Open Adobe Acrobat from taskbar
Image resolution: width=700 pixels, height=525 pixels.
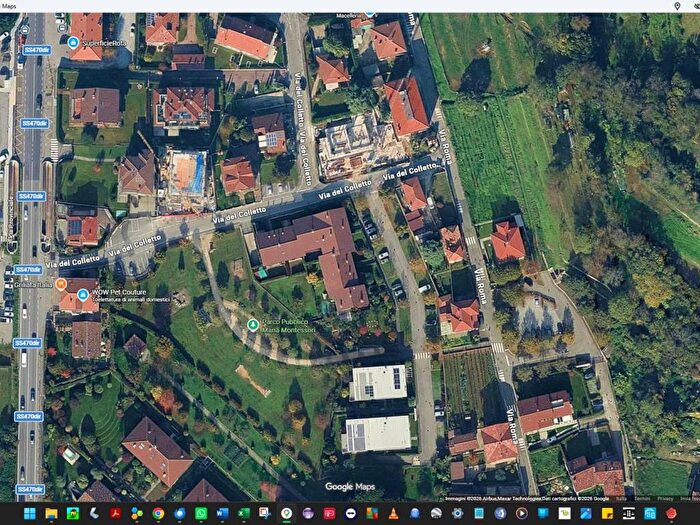coord(116,513)
